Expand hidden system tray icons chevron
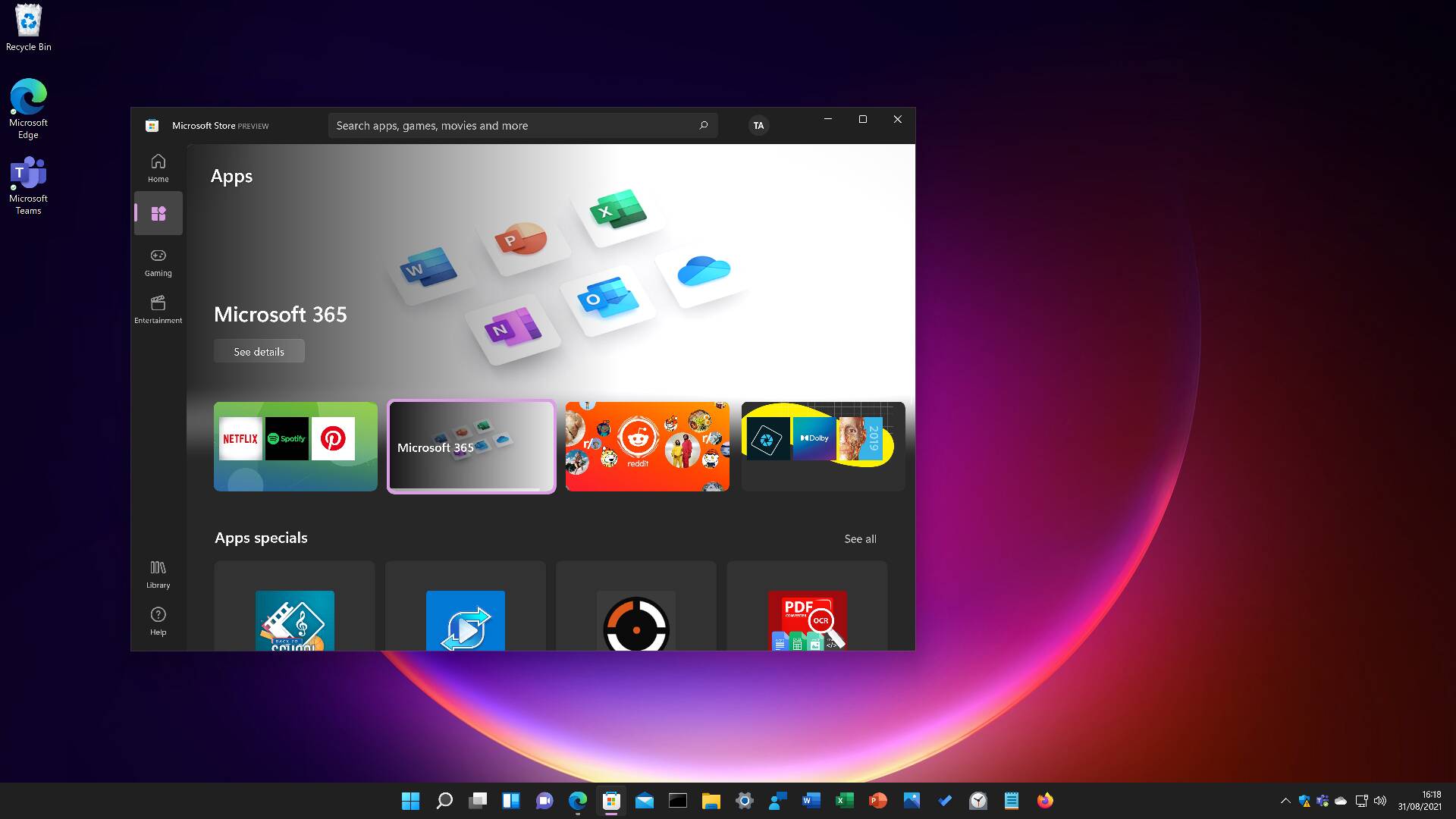 (x=1285, y=801)
